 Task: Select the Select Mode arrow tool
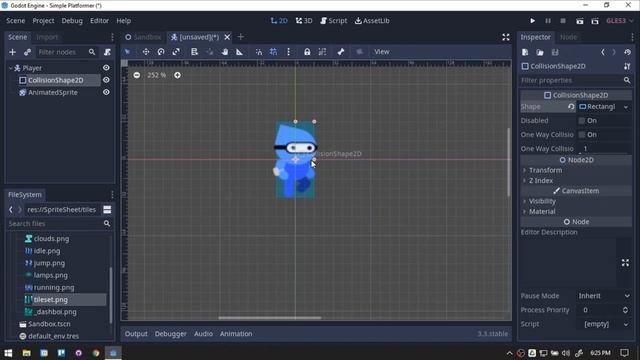[127, 52]
